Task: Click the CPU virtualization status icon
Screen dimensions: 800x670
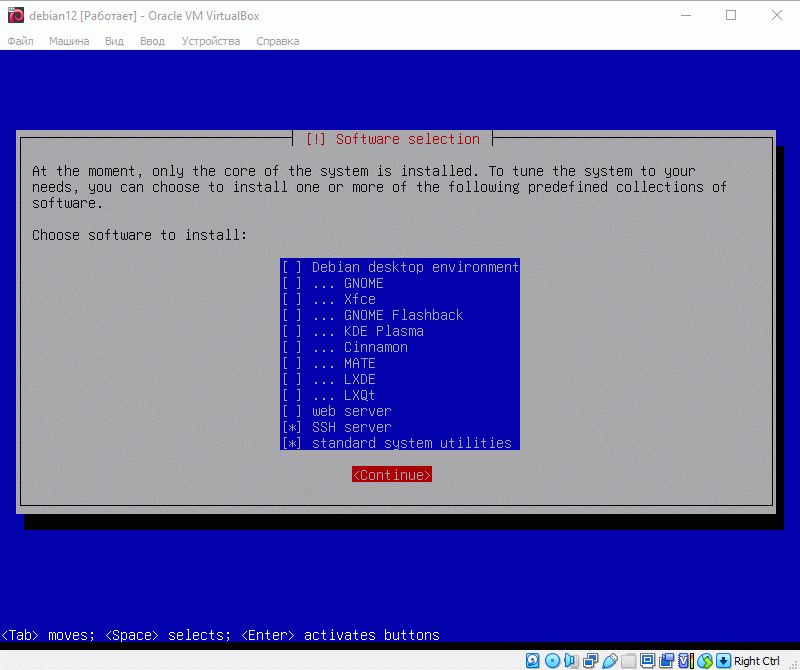Action: [x=686, y=661]
